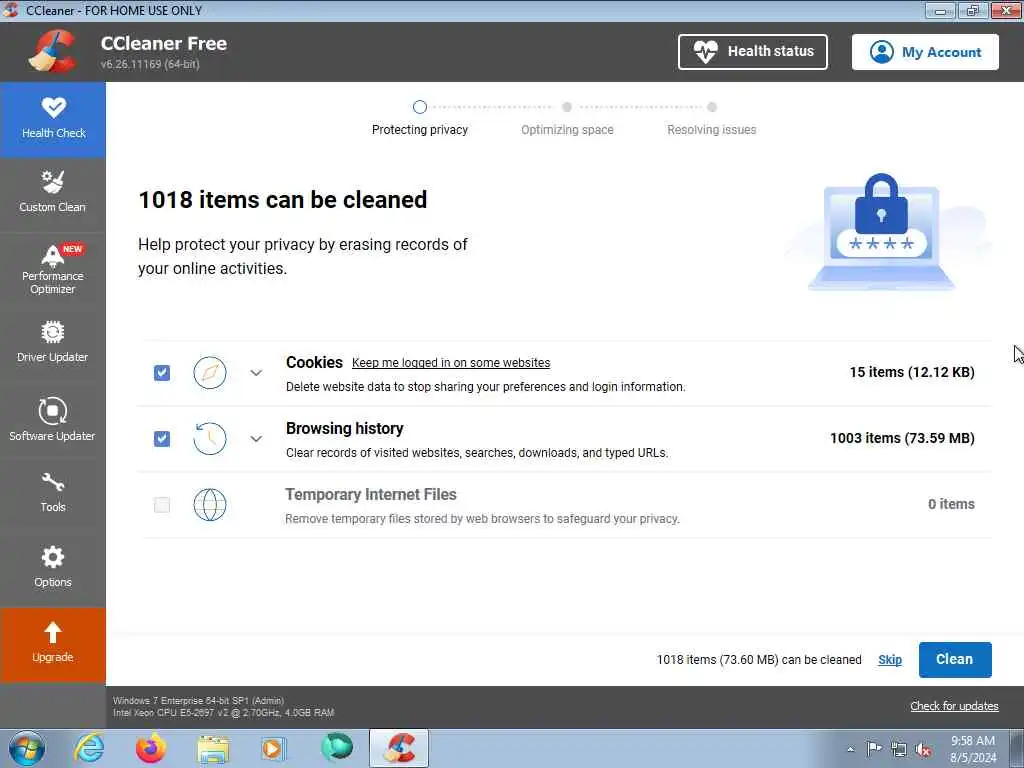Click the orange Upgrade button

click(53, 645)
